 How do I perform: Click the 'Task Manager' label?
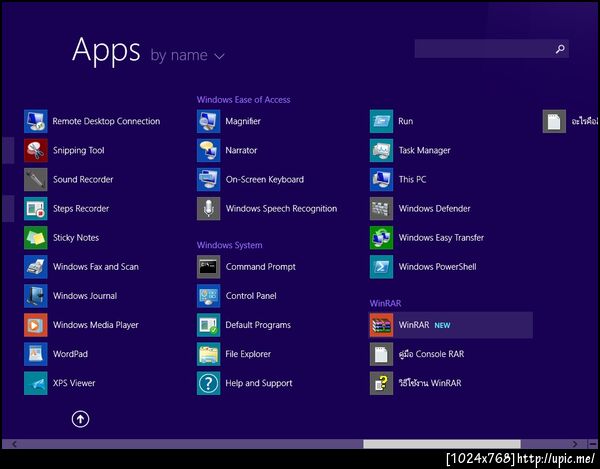point(424,150)
